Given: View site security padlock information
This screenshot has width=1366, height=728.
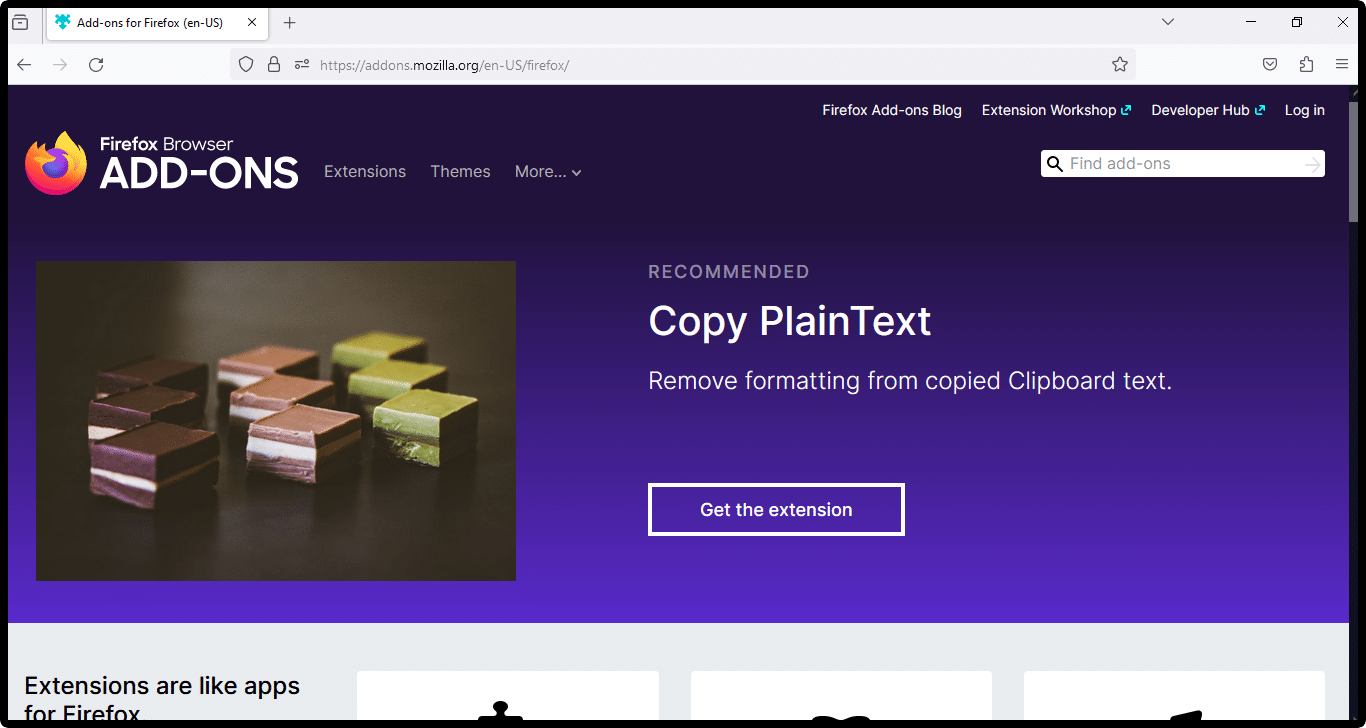Looking at the screenshot, I should click(274, 65).
